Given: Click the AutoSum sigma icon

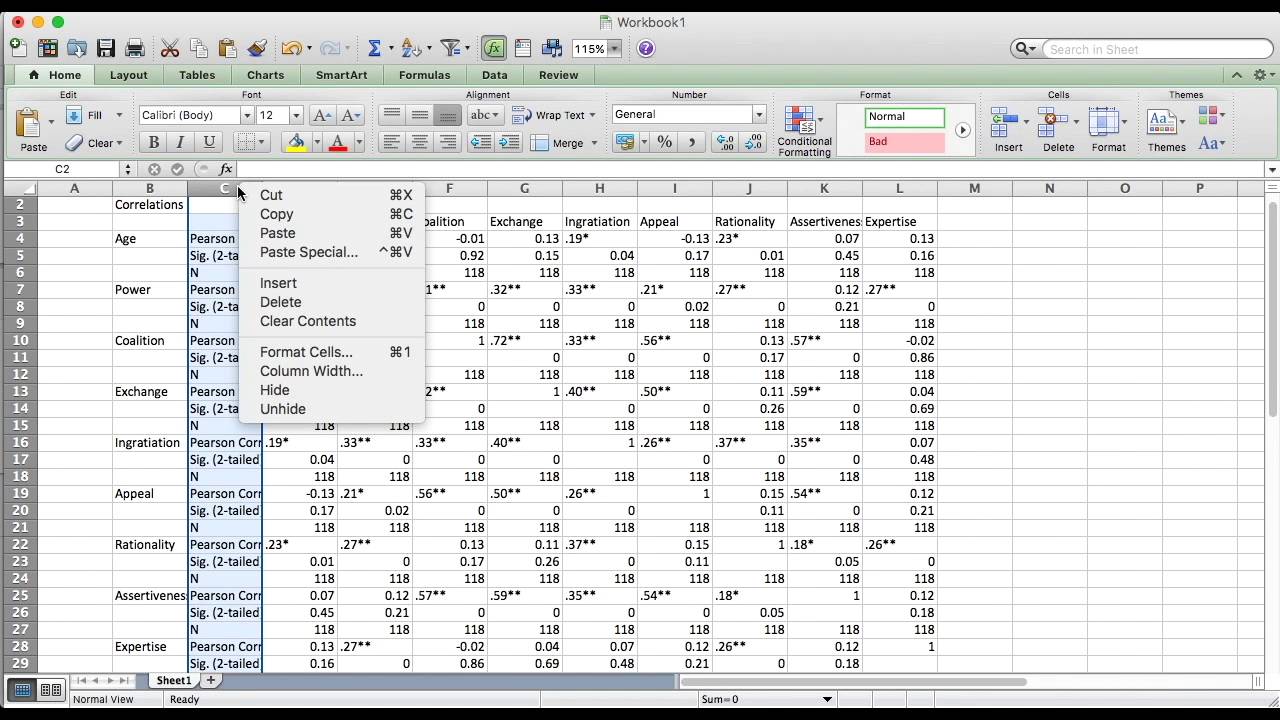Looking at the screenshot, I should click(x=375, y=48).
